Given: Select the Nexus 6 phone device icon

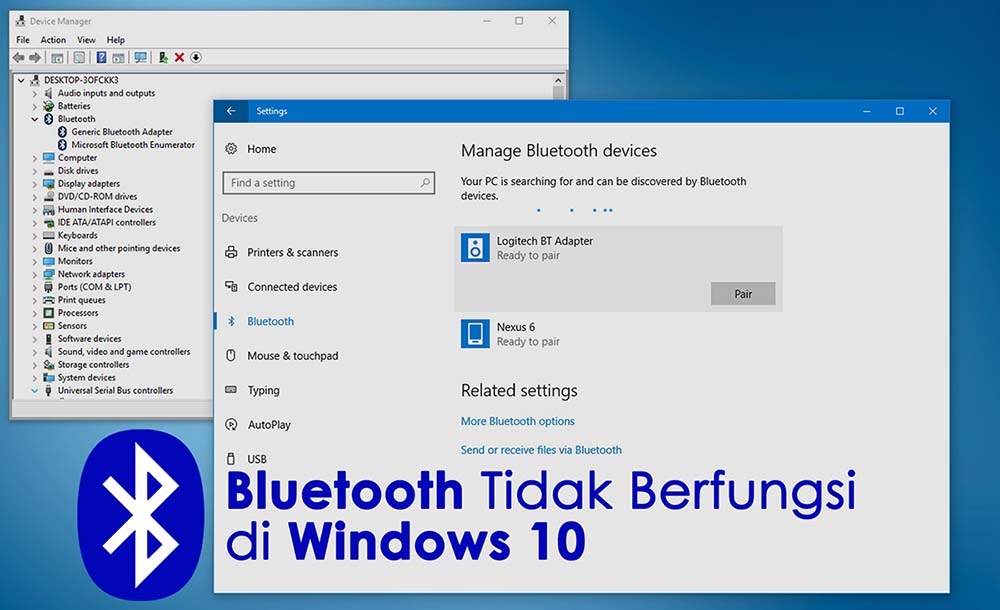Looking at the screenshot, I should 475,334.
